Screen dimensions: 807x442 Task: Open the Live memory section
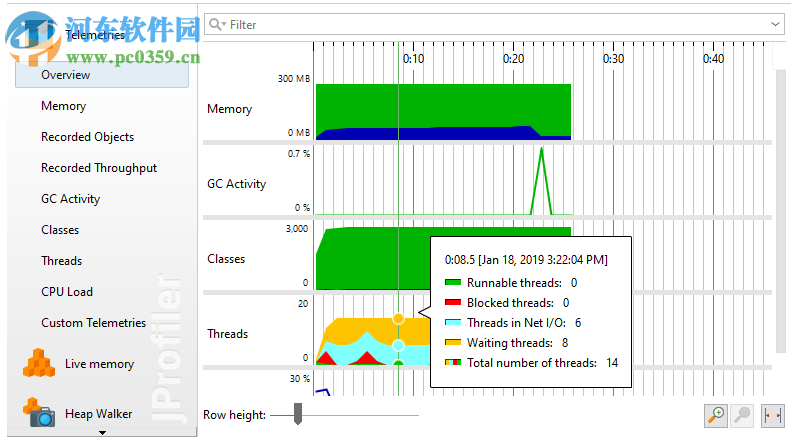[78, 364]
